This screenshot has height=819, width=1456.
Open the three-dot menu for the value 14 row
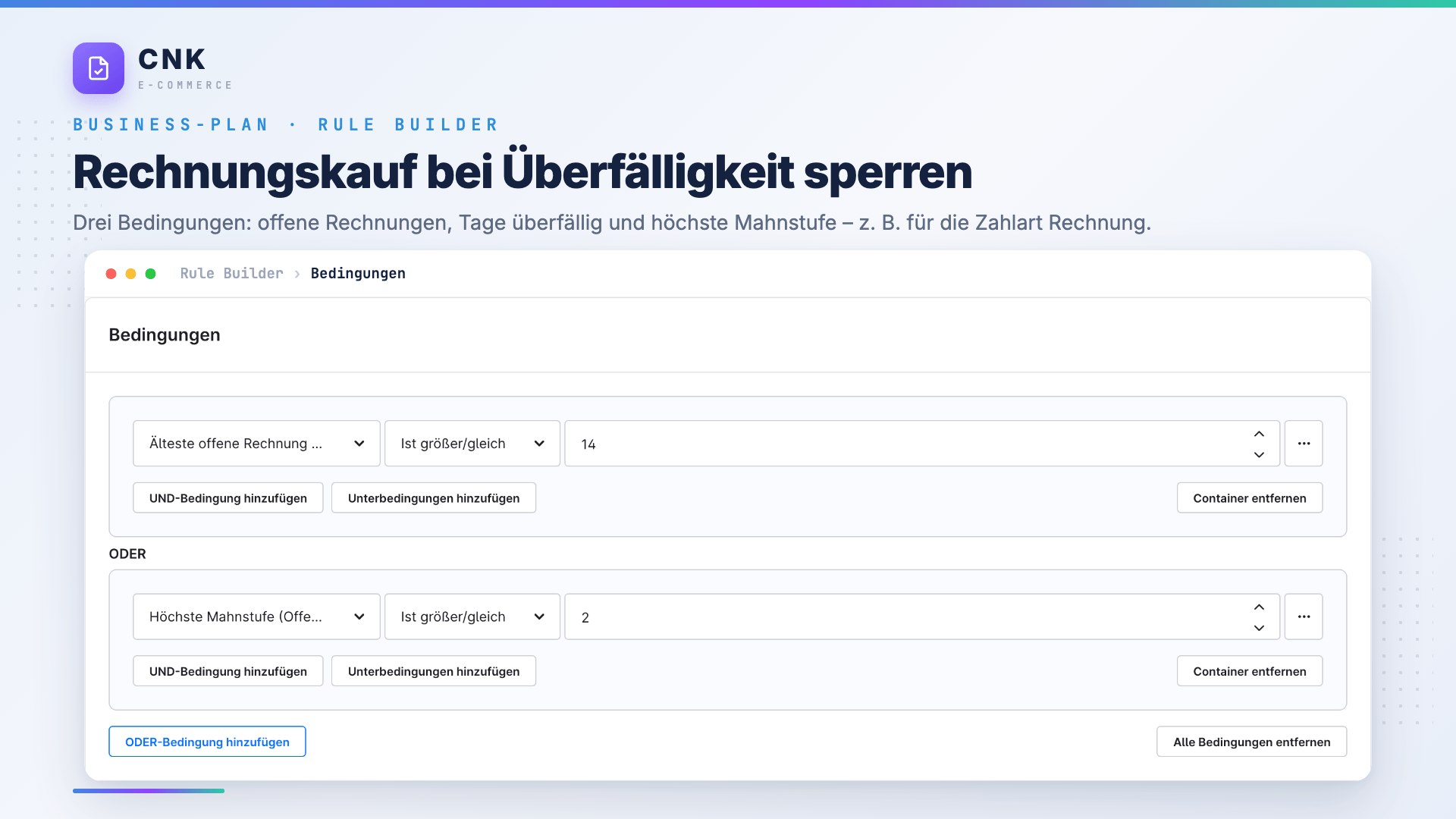[x=1304, y=444]
